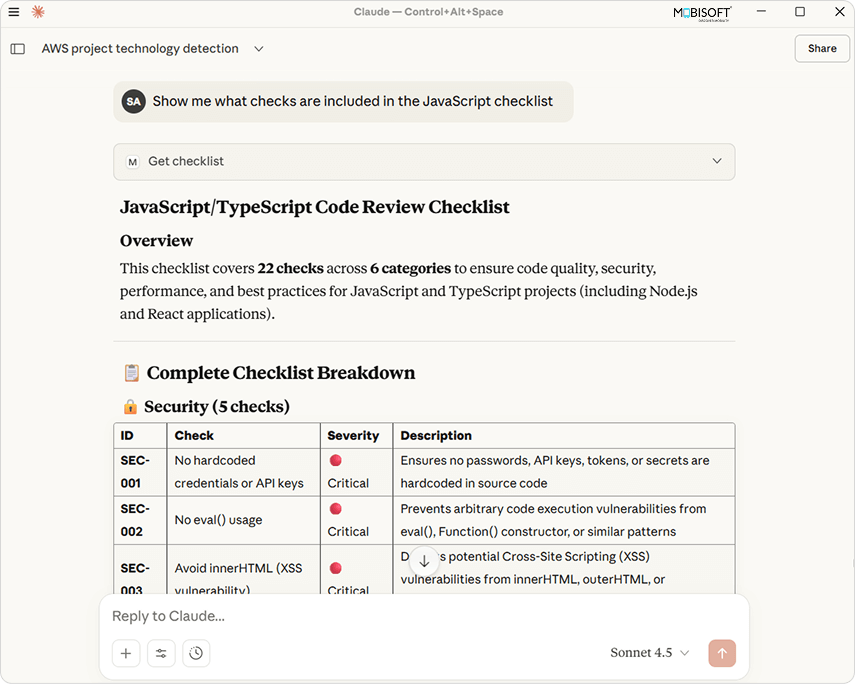Screen dimensions: 855x684
Task: Click the scroll-to-bottom arrow button
Action: click(424, 562)
